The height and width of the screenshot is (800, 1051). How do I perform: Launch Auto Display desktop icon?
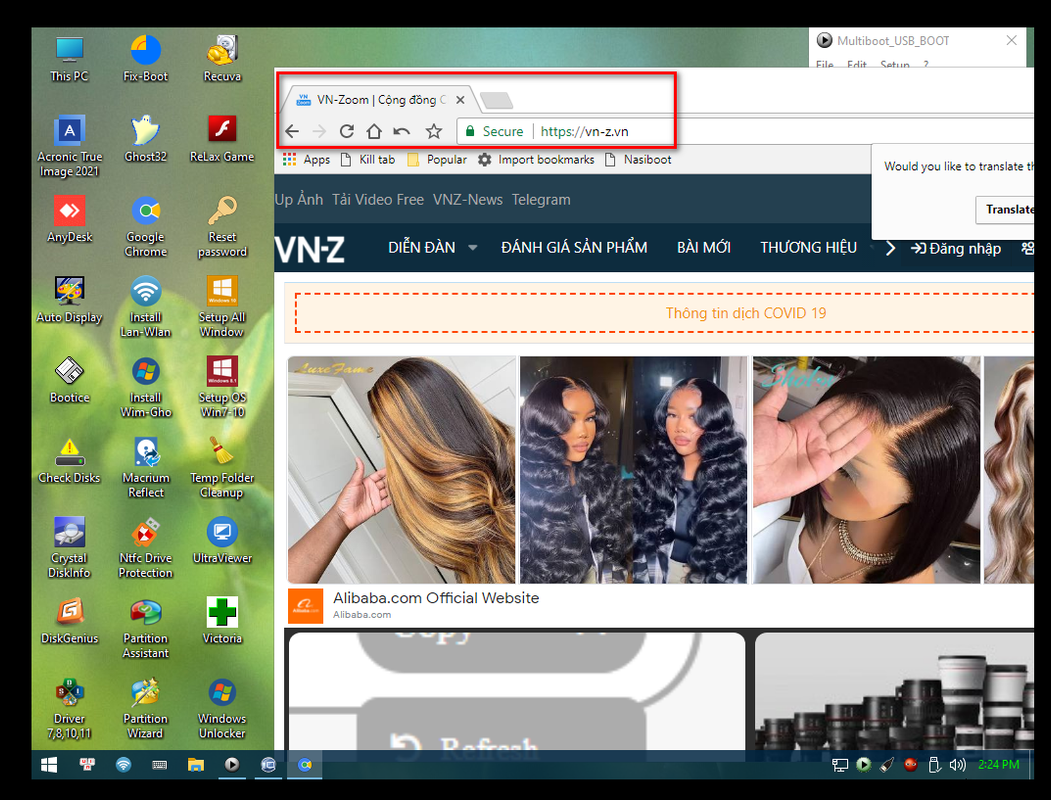[x=70, y=300]
